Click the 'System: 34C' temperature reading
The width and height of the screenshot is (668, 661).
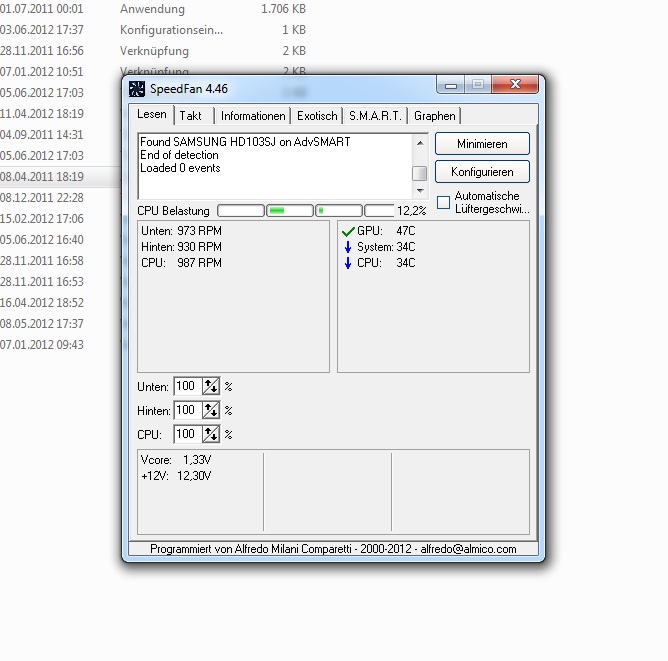click(x=386, y=247)
